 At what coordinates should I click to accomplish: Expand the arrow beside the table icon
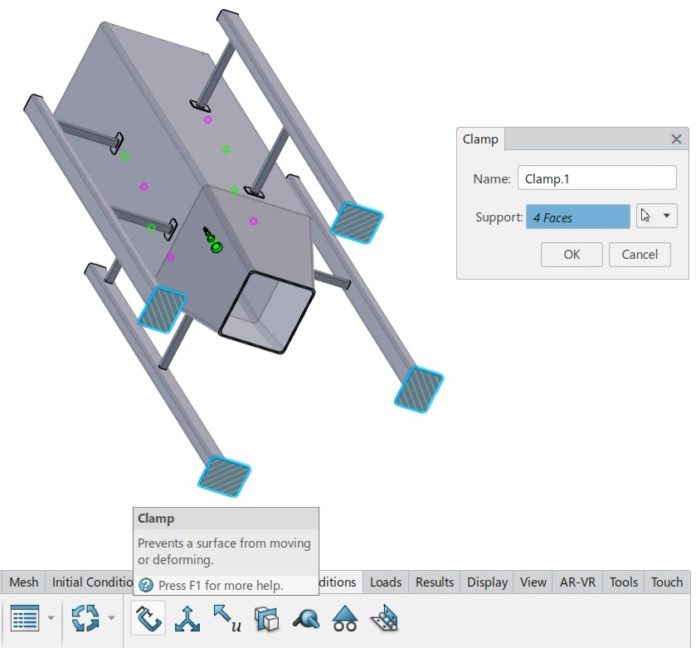coord(51,619)
